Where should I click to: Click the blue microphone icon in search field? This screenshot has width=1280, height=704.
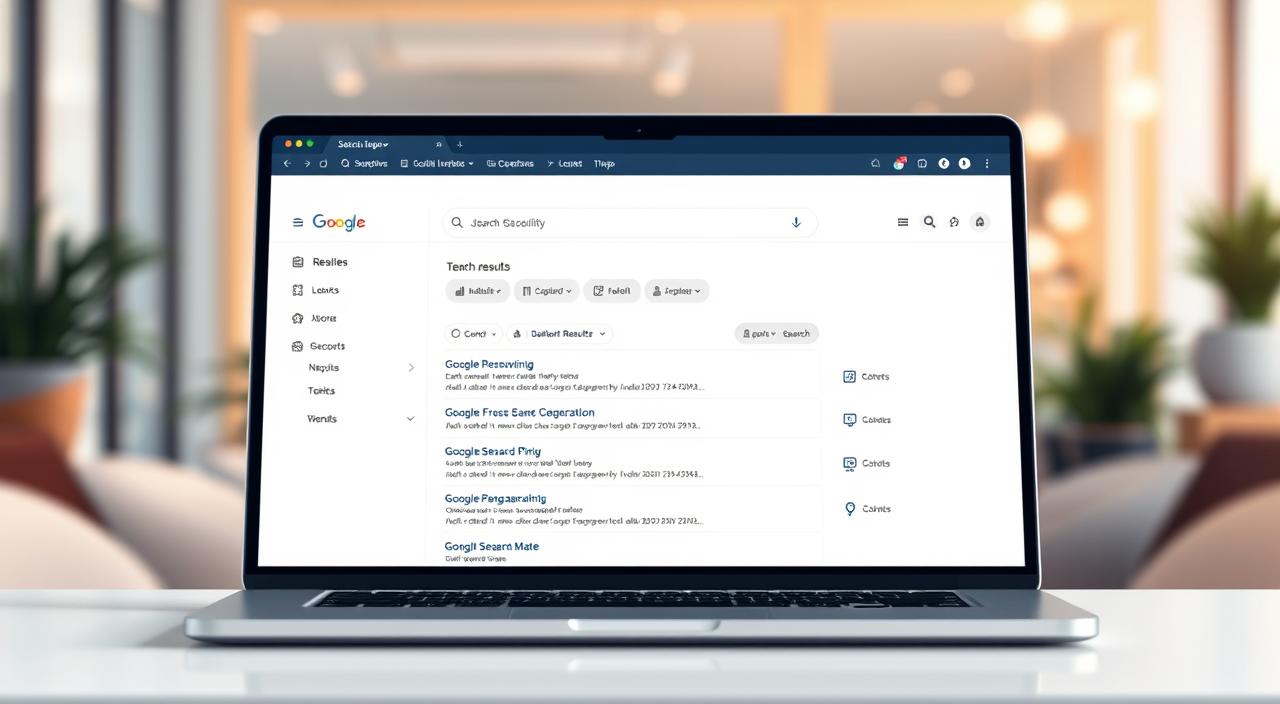coord(796,223)
